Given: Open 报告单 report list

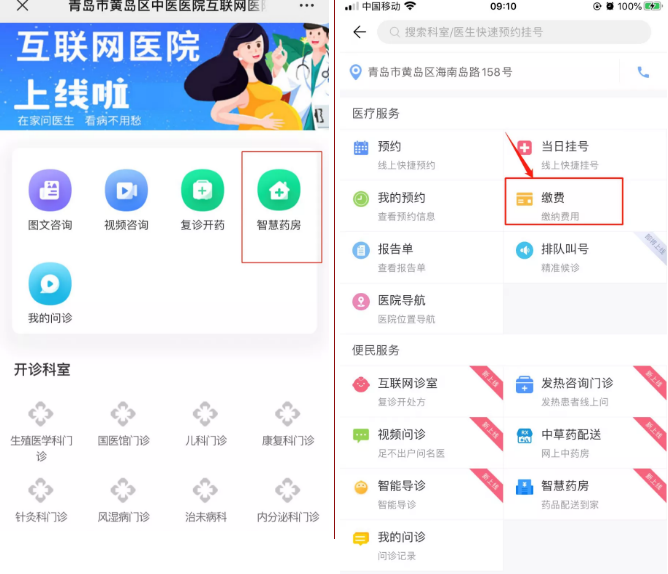Looking at the screenshot, I should (x=421, y=257).
